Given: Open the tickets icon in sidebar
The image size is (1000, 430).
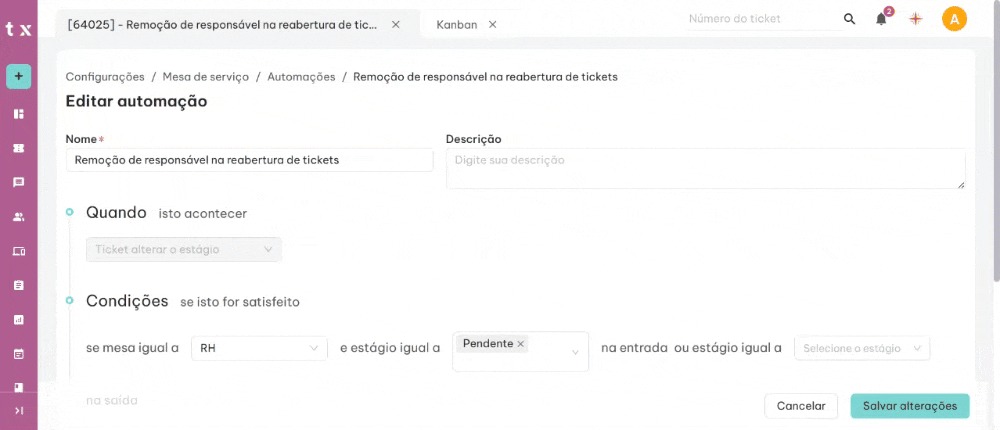Looking at the screenshot, I should (18, 148).
